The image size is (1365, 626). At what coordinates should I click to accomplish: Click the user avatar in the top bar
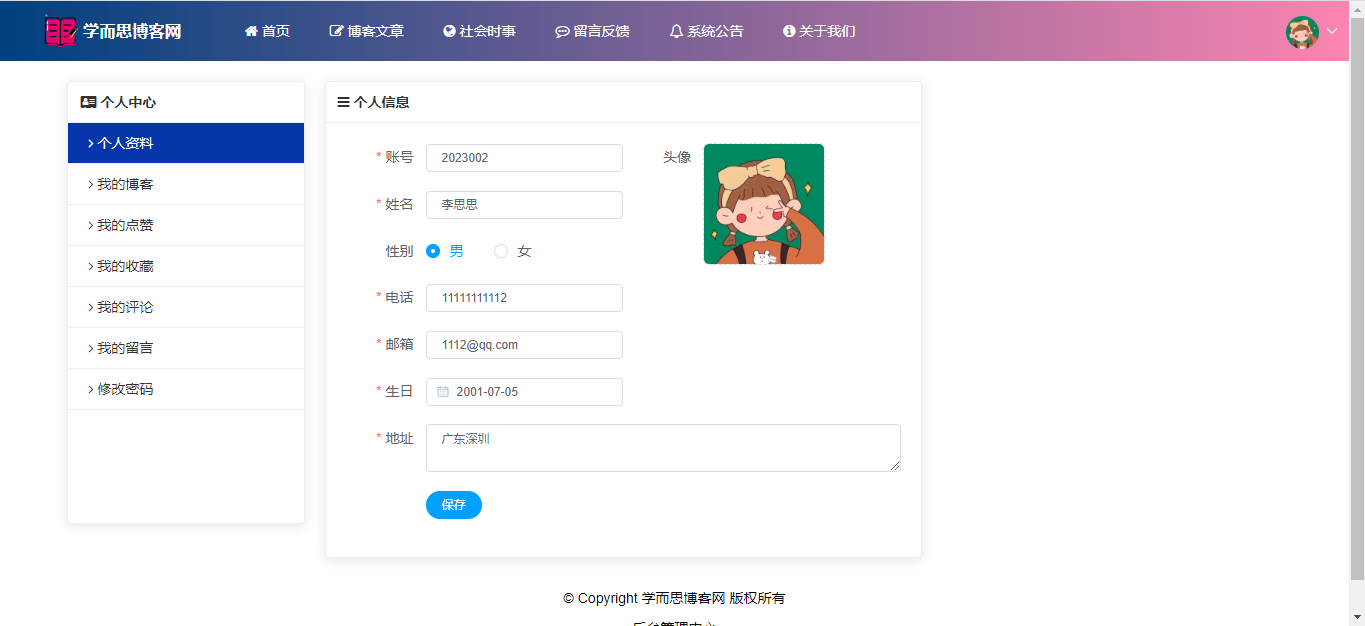click(1302, 32)
